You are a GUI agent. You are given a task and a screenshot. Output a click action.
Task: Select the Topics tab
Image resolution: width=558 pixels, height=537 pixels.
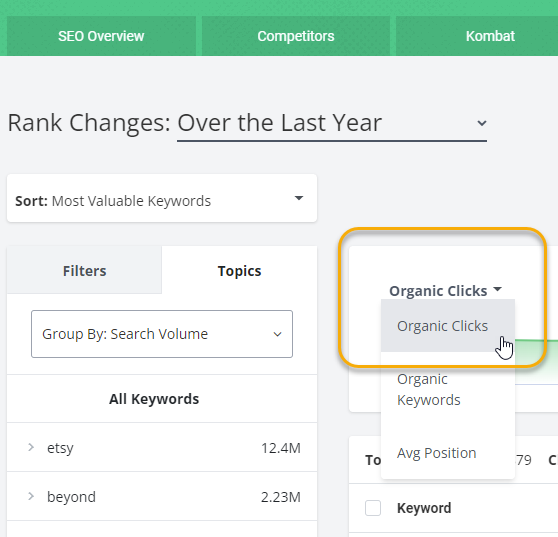[239, 270]
